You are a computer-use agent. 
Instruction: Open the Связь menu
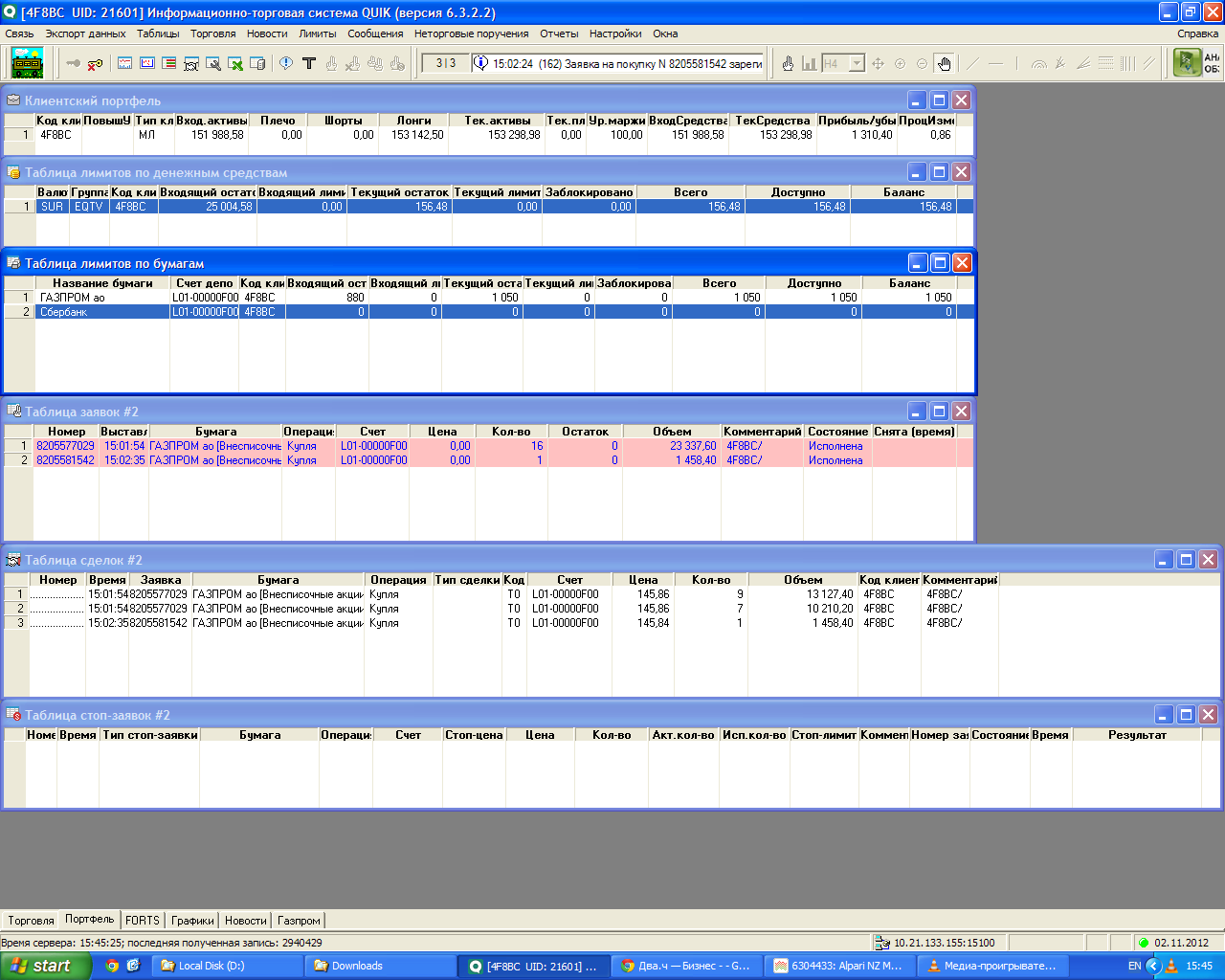19,33
